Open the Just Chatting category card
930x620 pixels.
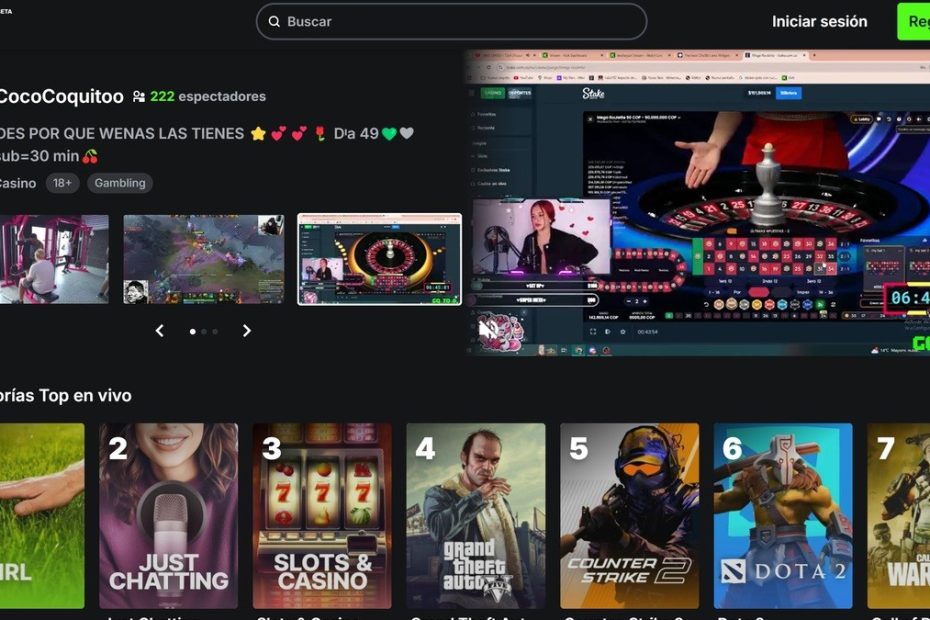[168, 516]
